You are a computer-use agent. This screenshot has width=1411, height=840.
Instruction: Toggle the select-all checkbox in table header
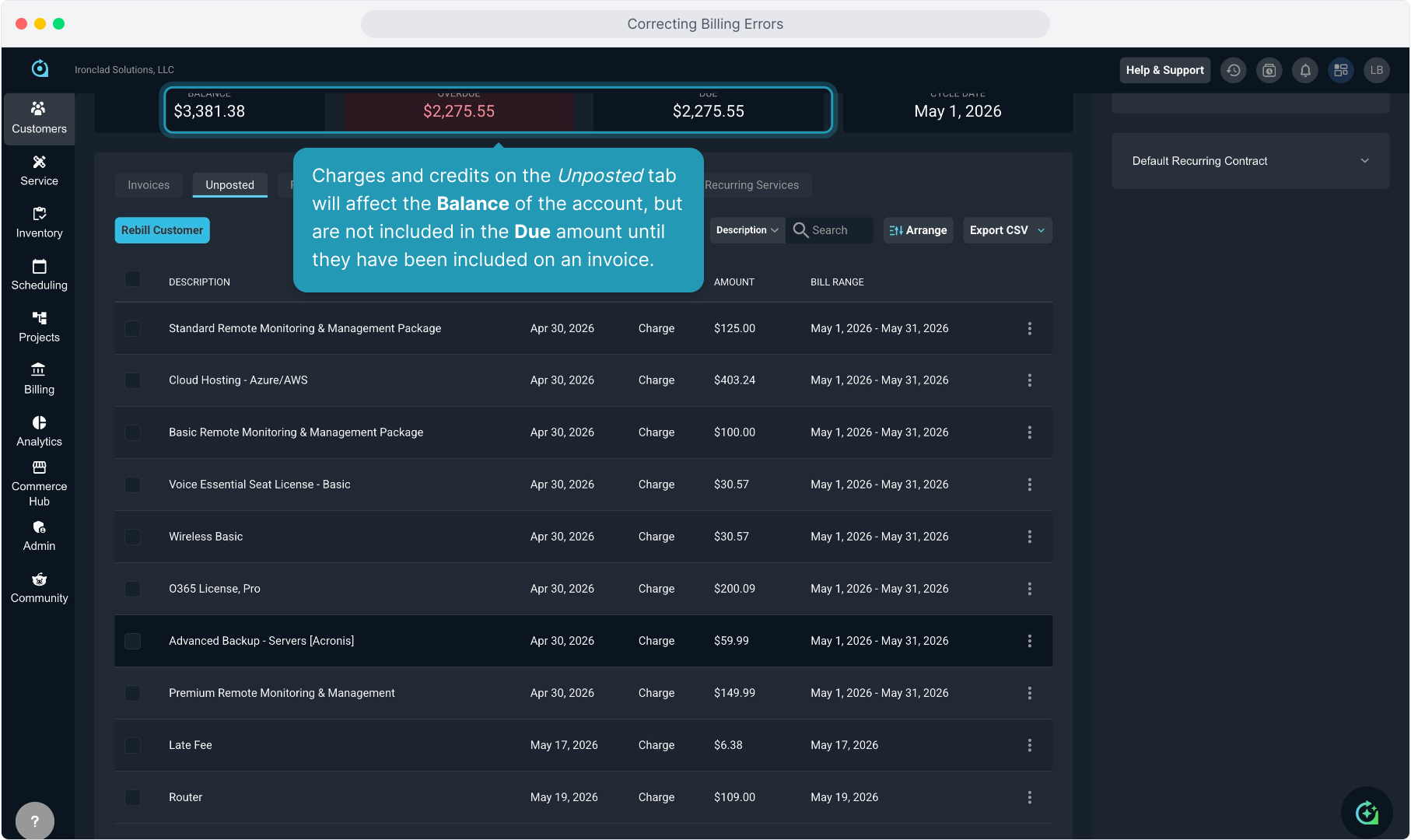(x=133, y=279)
